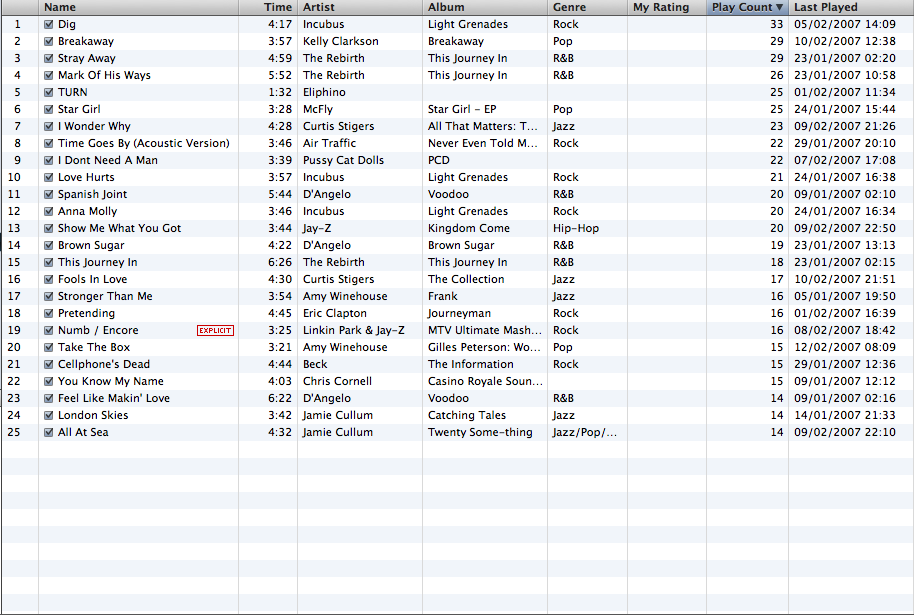This screenshot has width=914, height=615.
Task: Click the Play Count sort arrow
Action: (779, 7)
